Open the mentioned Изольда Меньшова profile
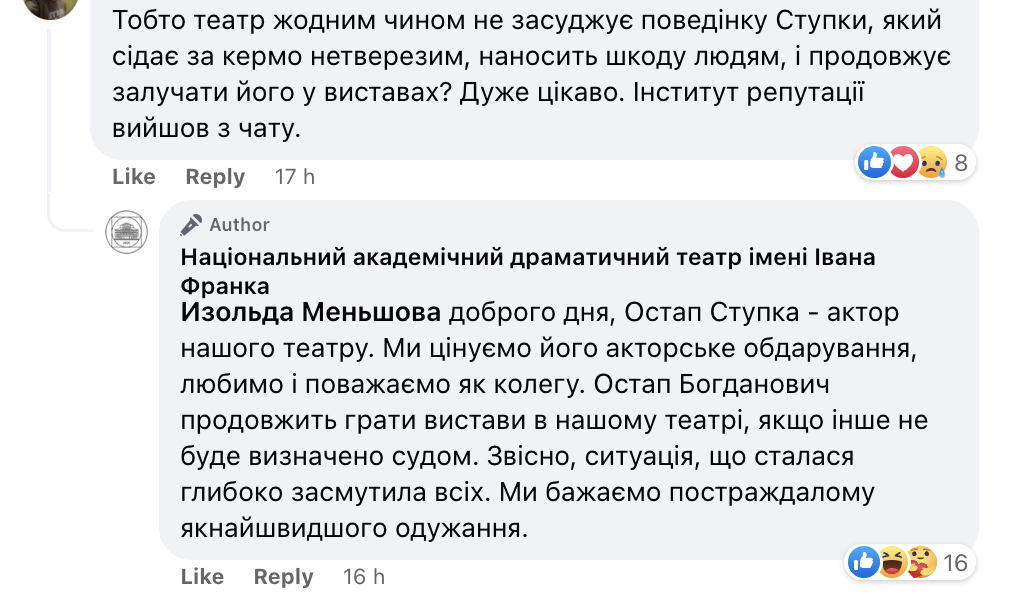1030x596 pixels. pos(311,312)
